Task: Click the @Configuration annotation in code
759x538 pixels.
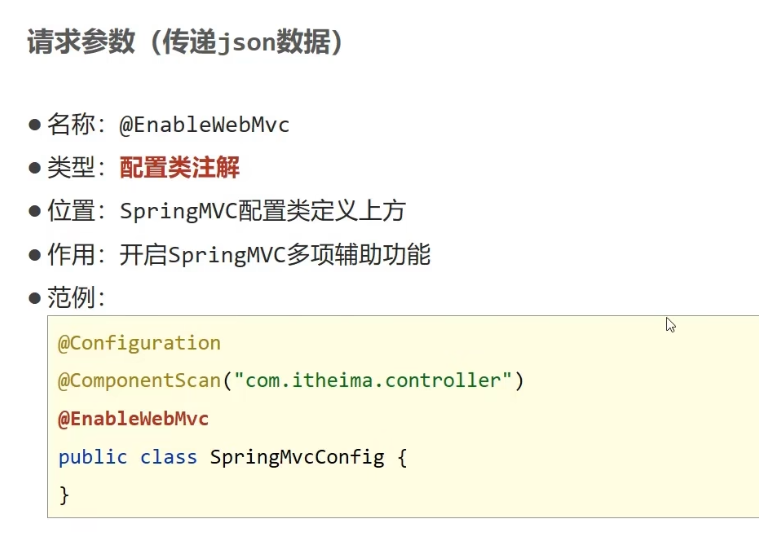Action: 139,343
